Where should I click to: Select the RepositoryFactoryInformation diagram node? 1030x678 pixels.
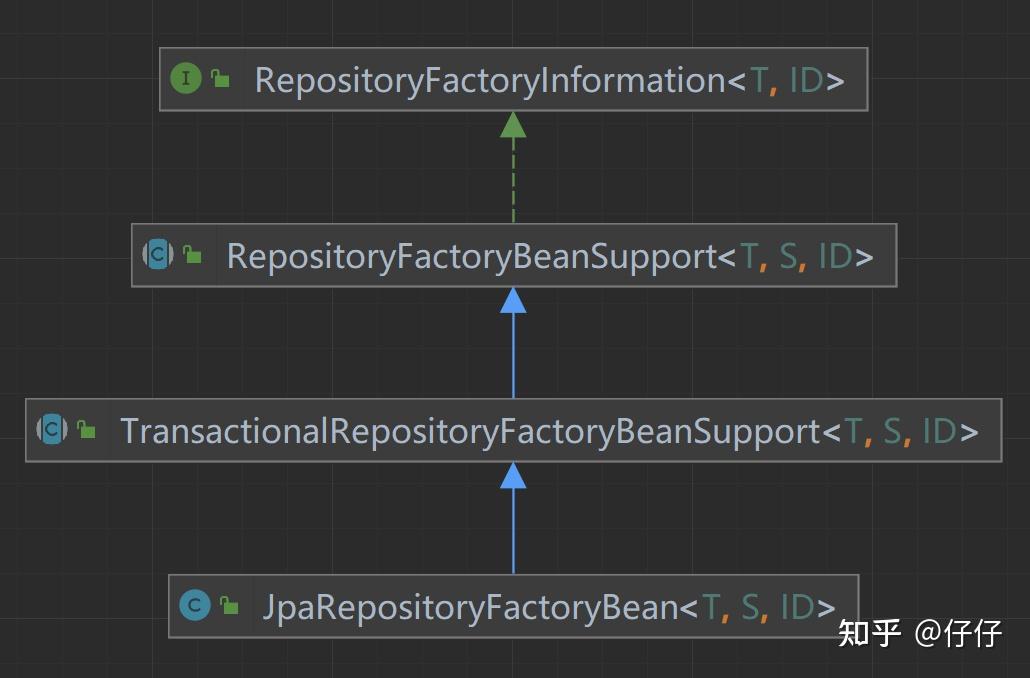pyautogui.click(x=513, y=78)
